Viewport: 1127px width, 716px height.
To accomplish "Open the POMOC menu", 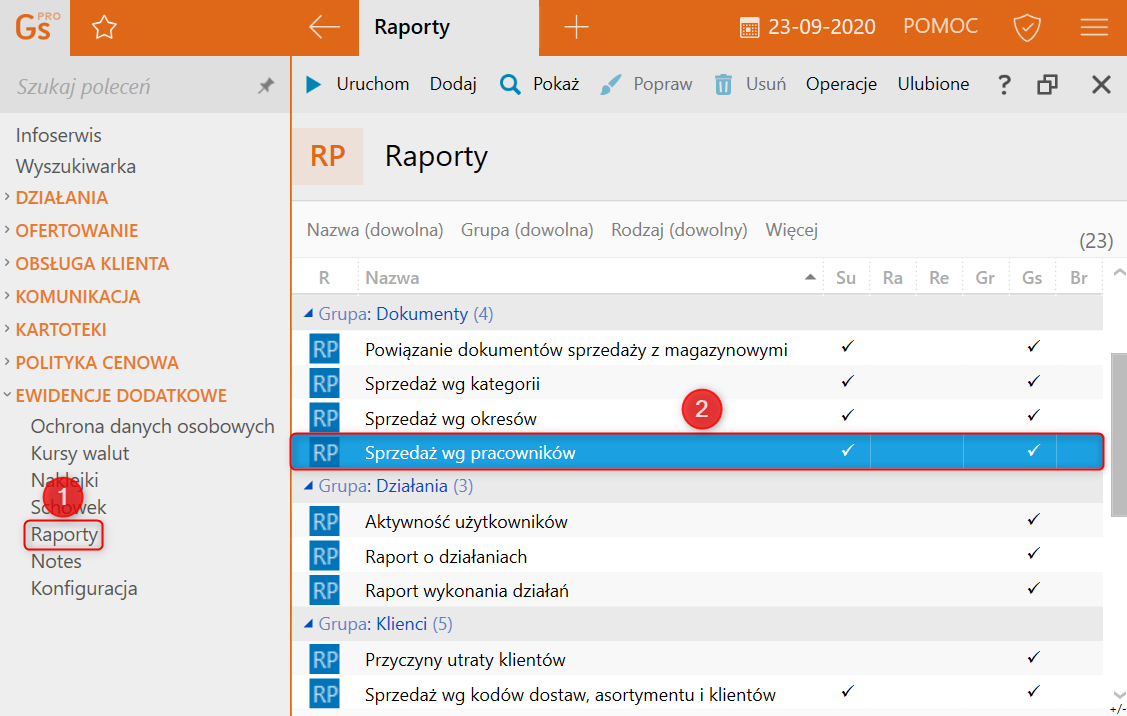I will pos(940,27).
